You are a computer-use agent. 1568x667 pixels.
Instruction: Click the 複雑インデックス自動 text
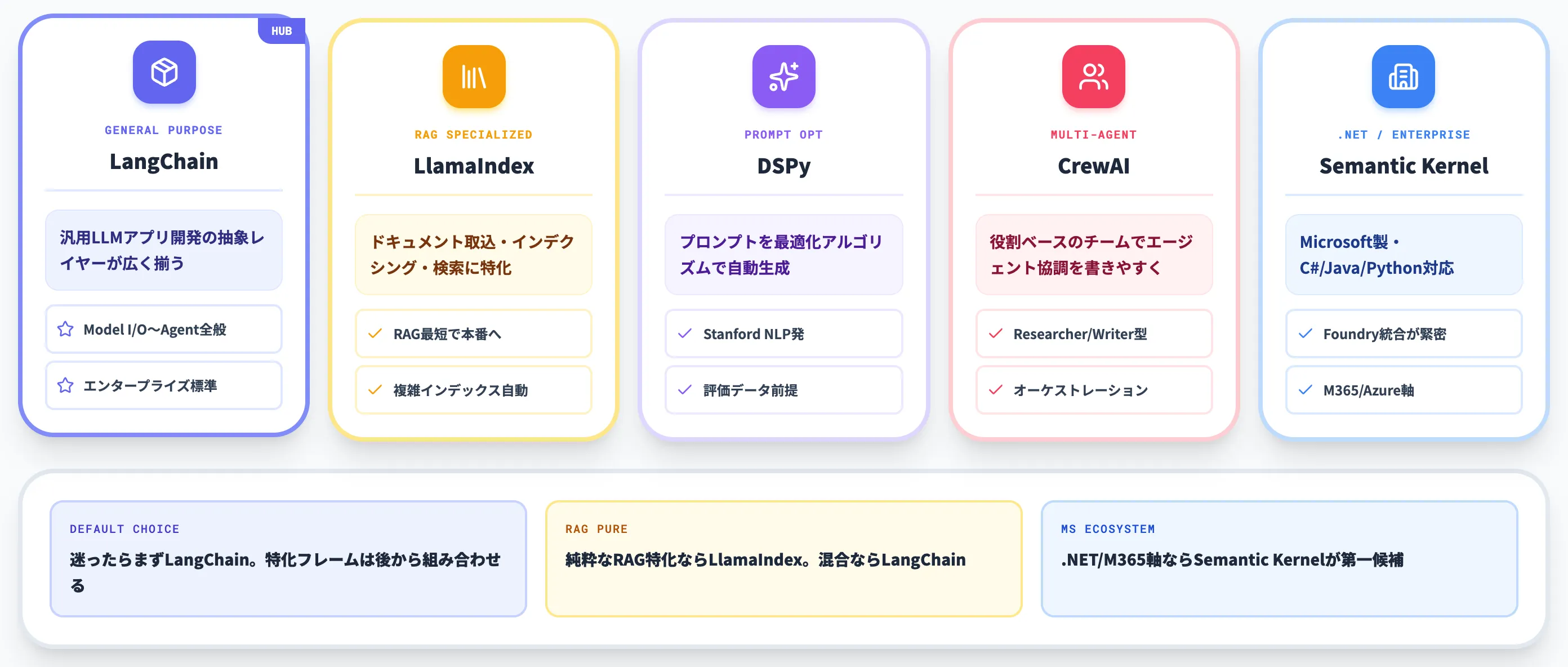click(x=460, y=389)
